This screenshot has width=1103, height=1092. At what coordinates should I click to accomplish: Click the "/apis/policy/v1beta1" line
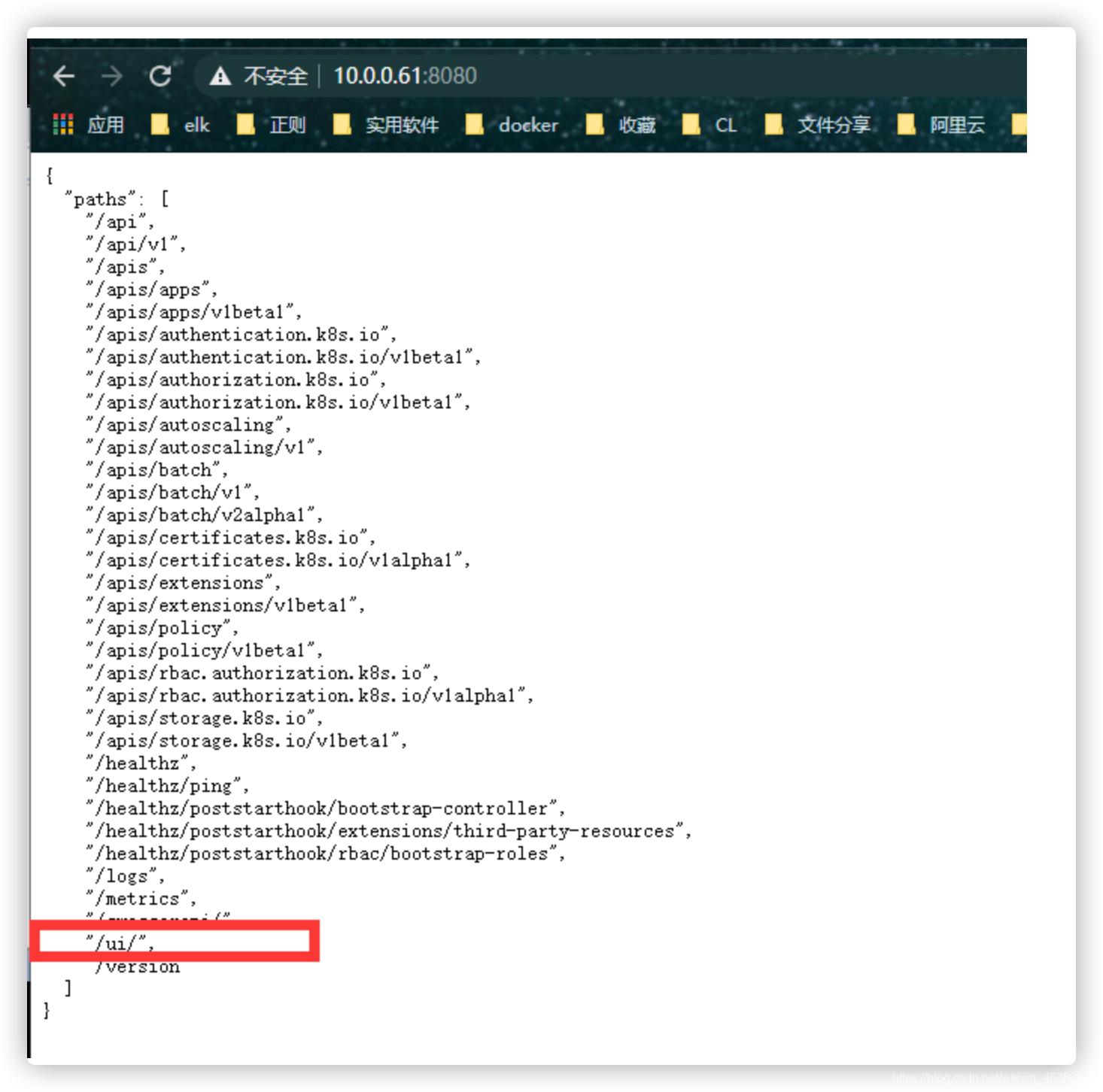click(205, 651)
